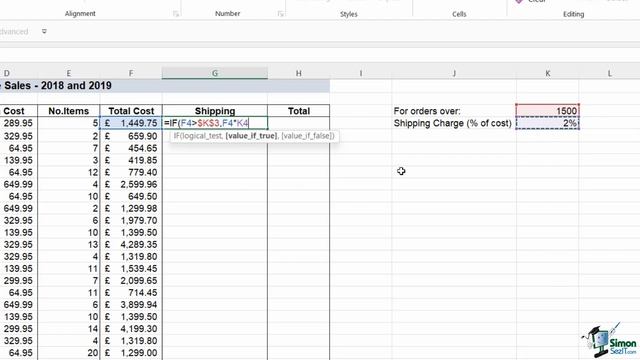Select 'Shipping Charge (% of cost)' label cell

tap(454, 123)
